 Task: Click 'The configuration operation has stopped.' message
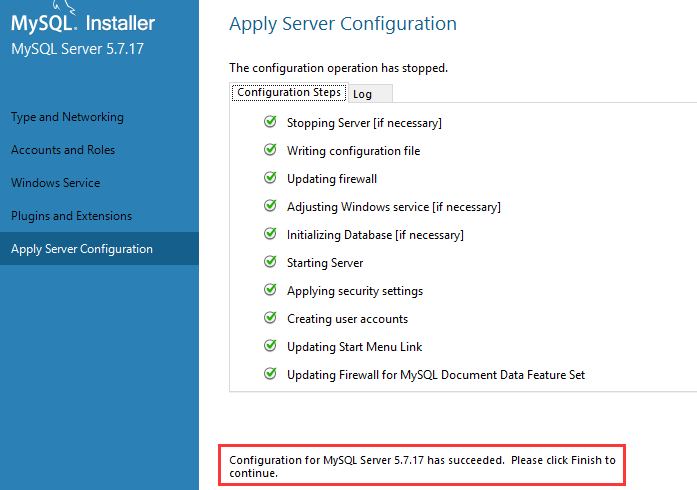tap(338, 68)
